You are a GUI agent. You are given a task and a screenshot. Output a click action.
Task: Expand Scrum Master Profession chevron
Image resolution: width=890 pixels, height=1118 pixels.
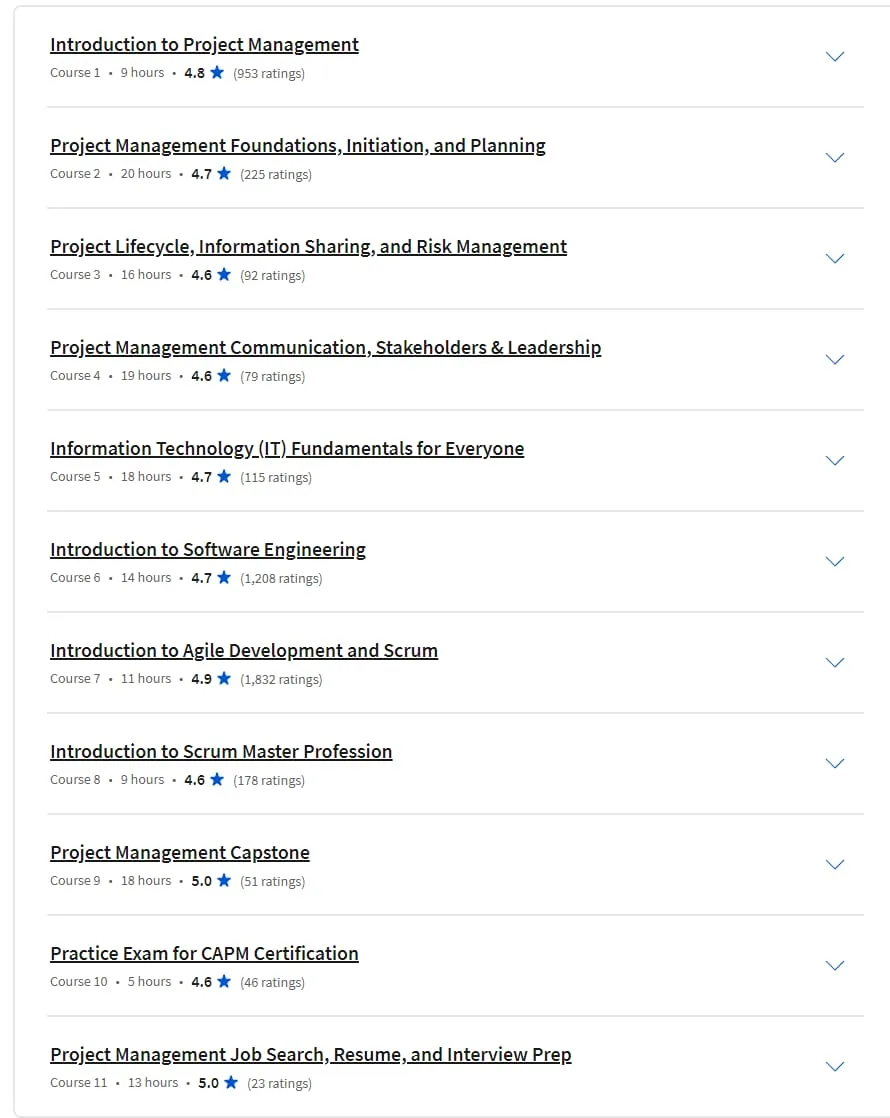(834, 764)
